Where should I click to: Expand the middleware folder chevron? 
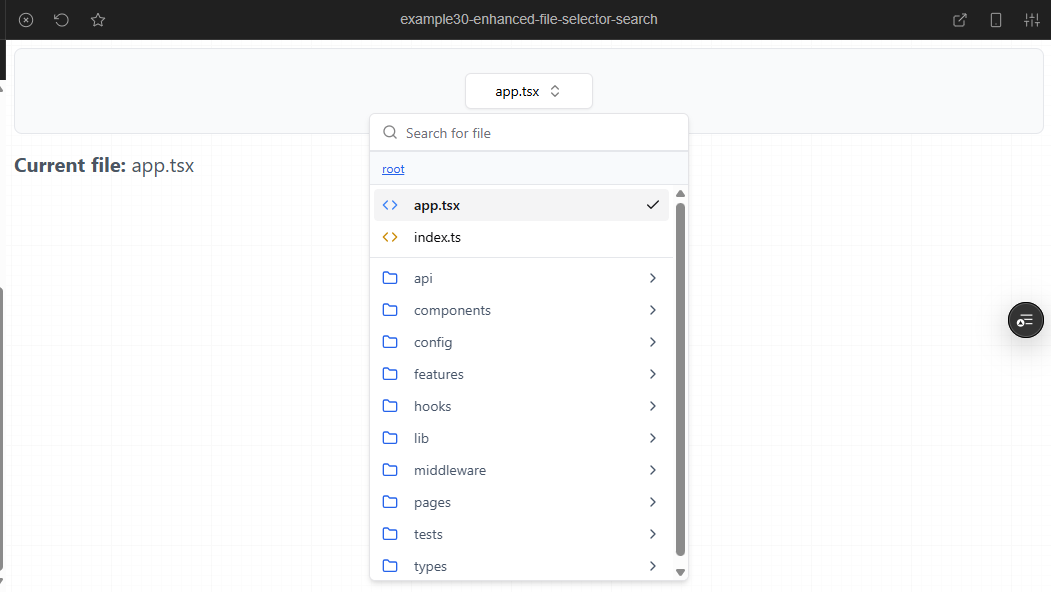[x=653, y=470]
